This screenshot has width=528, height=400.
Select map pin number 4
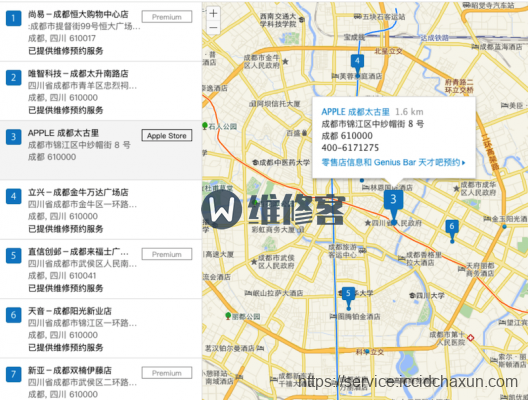[x=357, y=65]
